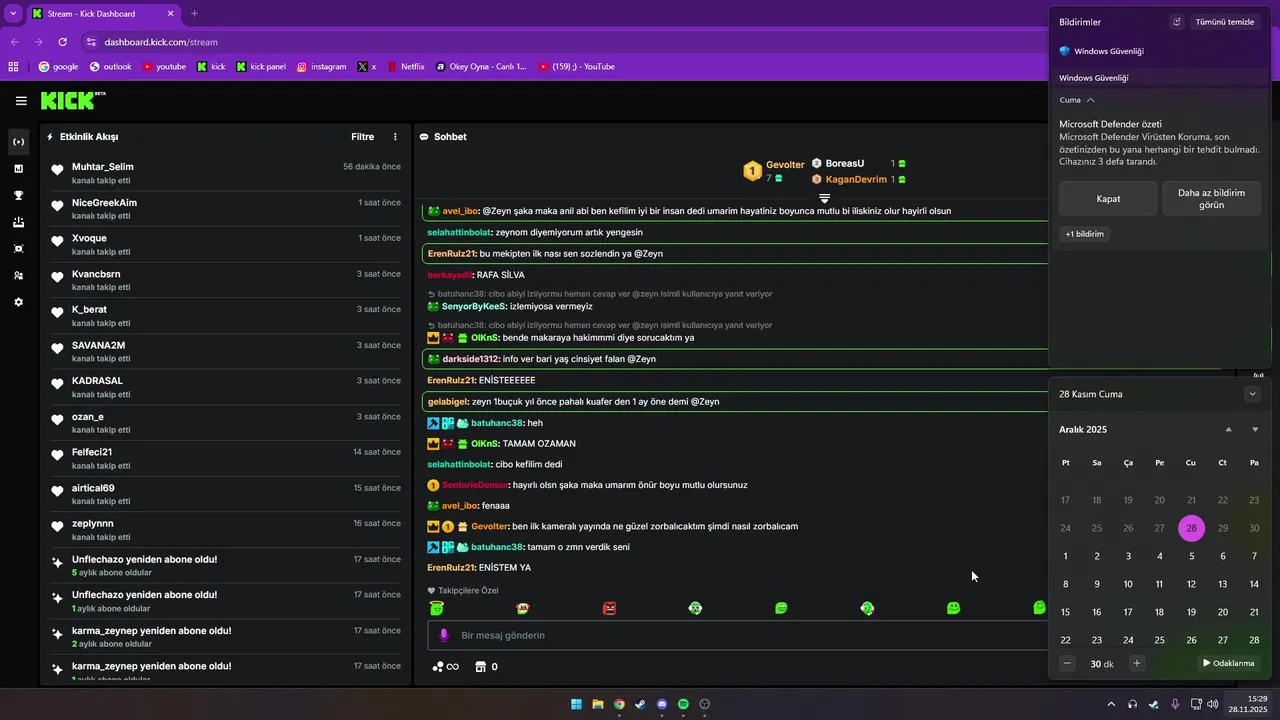The image size is (1280, 720).
Task: Open the Chrome apps grid in bookmarks bar
Action: coord(13,67)
